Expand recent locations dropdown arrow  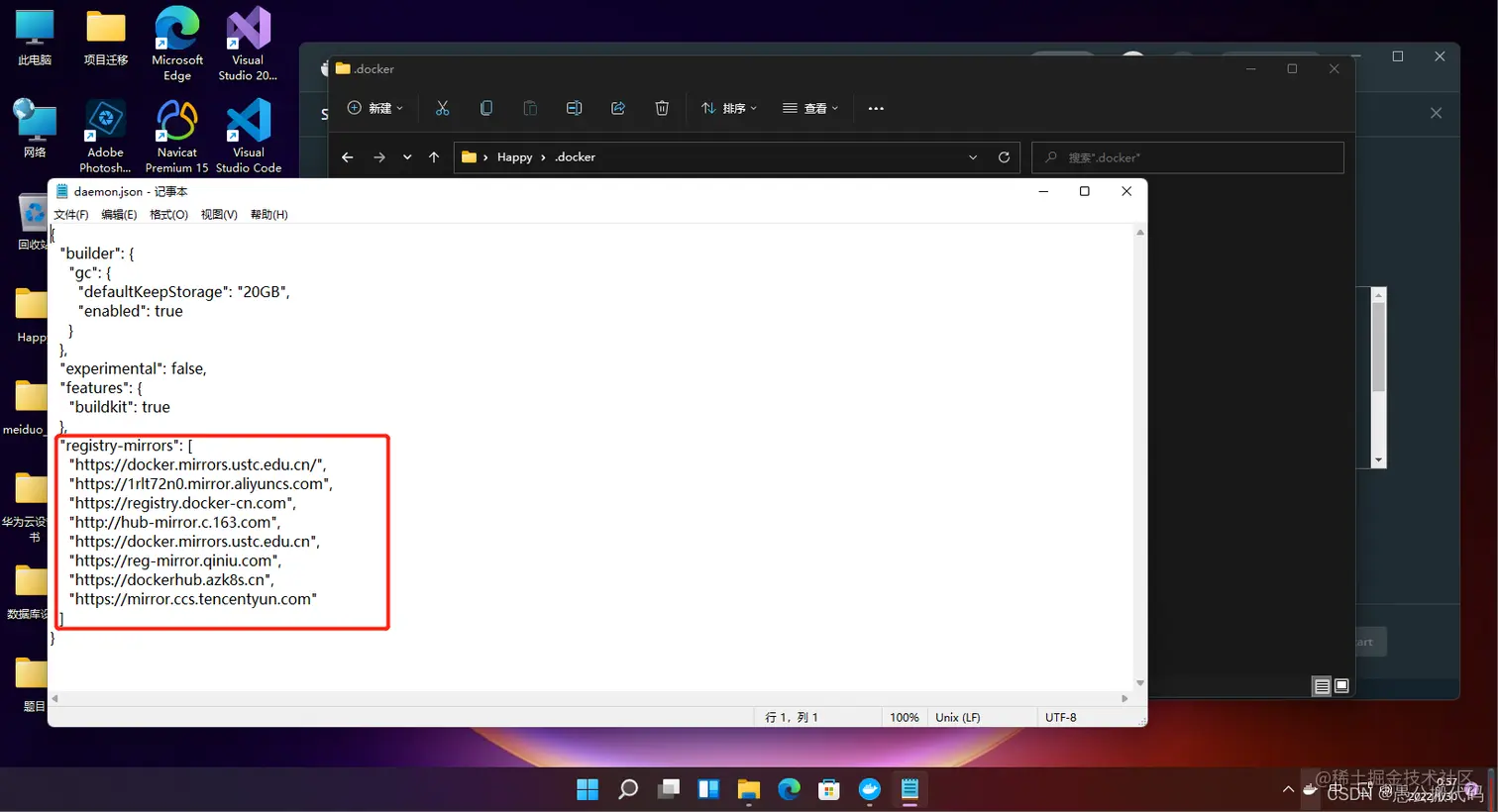[x=407, y=157]
